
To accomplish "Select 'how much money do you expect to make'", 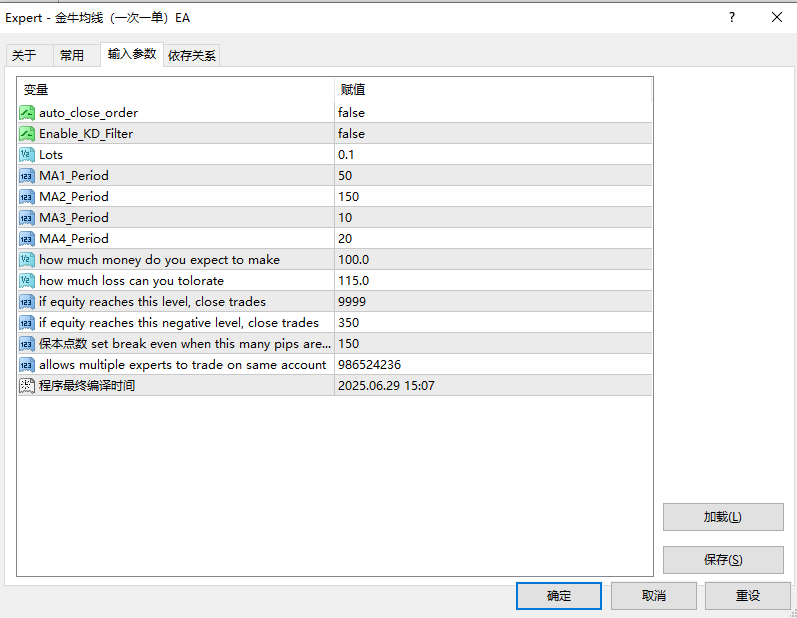I will coord(160,260).
